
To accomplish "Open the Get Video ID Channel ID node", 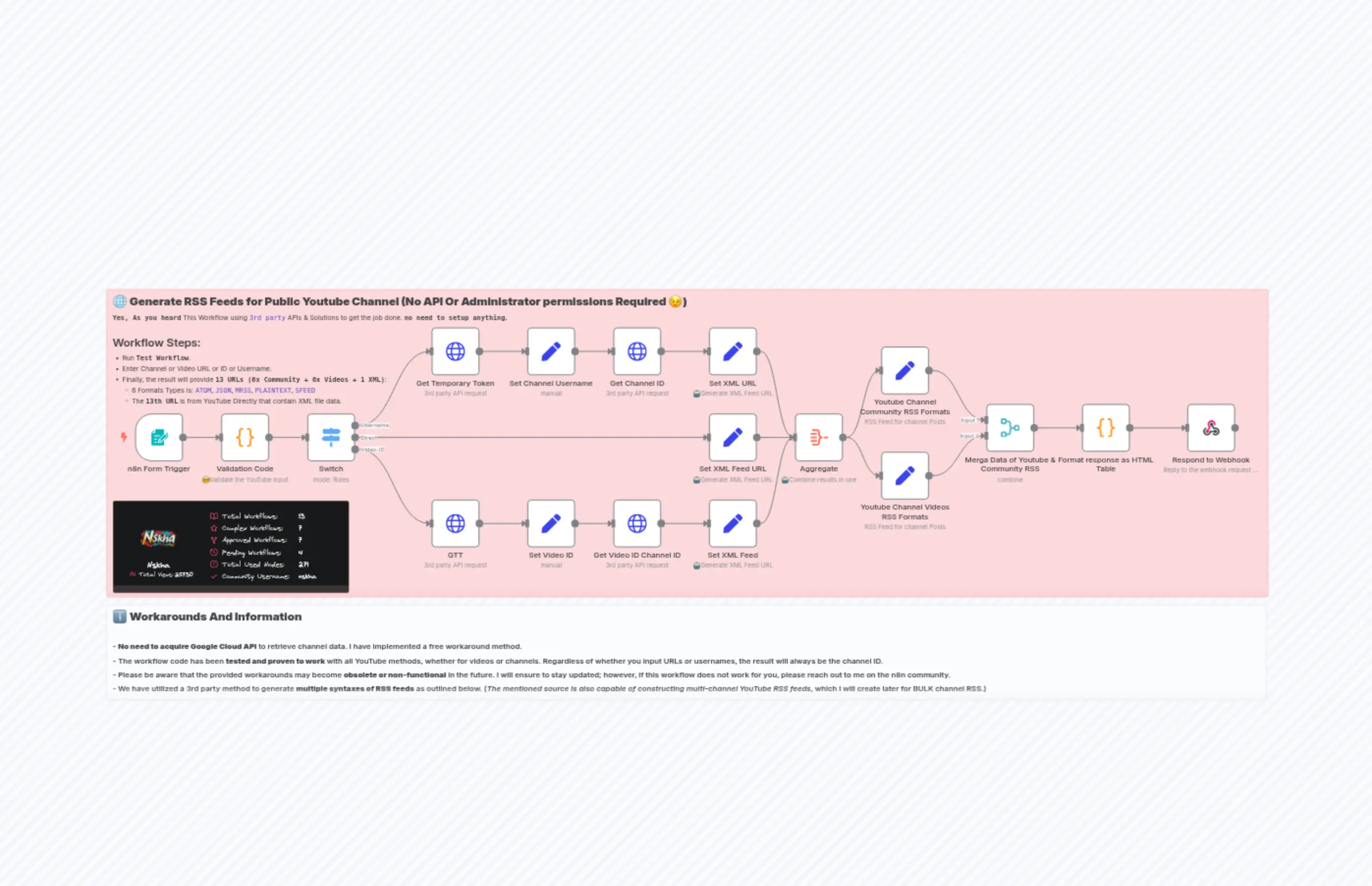I will pyautogui.click(x=636, y=524).
